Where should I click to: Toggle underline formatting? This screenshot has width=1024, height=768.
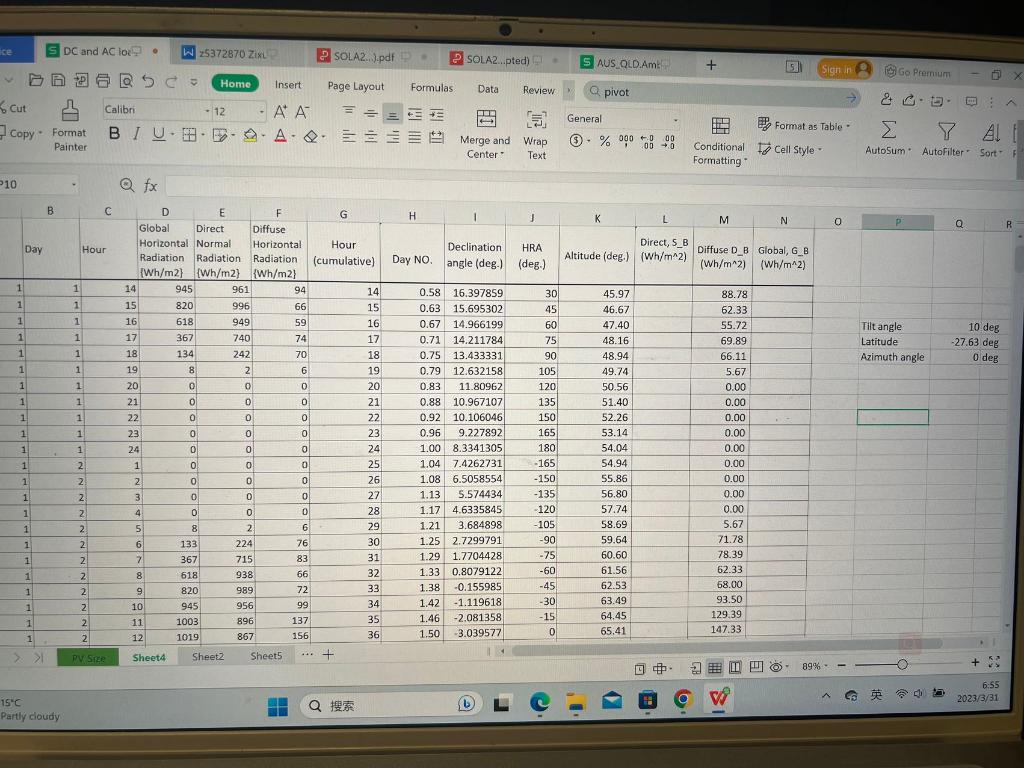158,135
